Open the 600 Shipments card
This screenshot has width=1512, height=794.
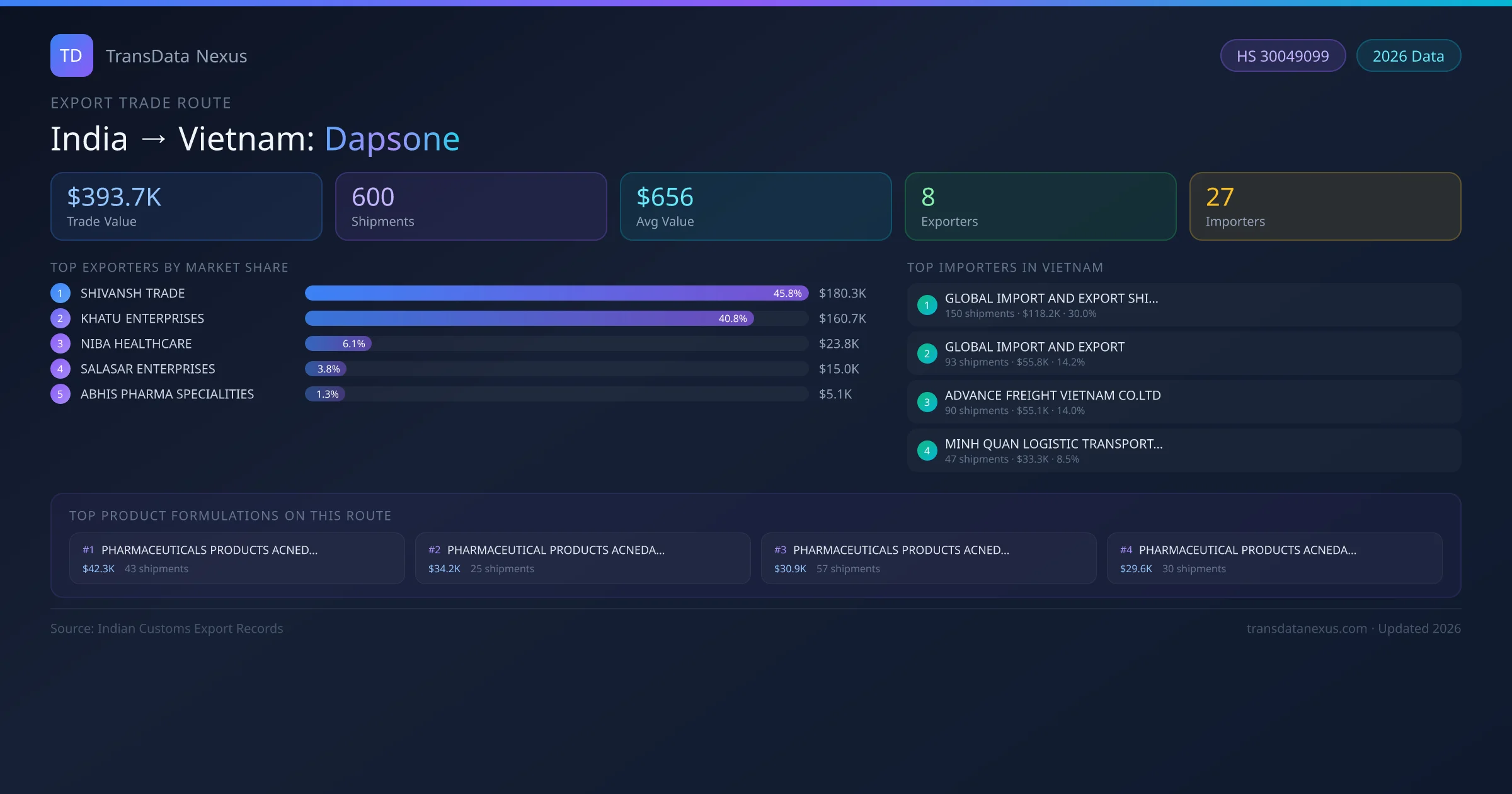pyautogui.click(x=471, y=206)
